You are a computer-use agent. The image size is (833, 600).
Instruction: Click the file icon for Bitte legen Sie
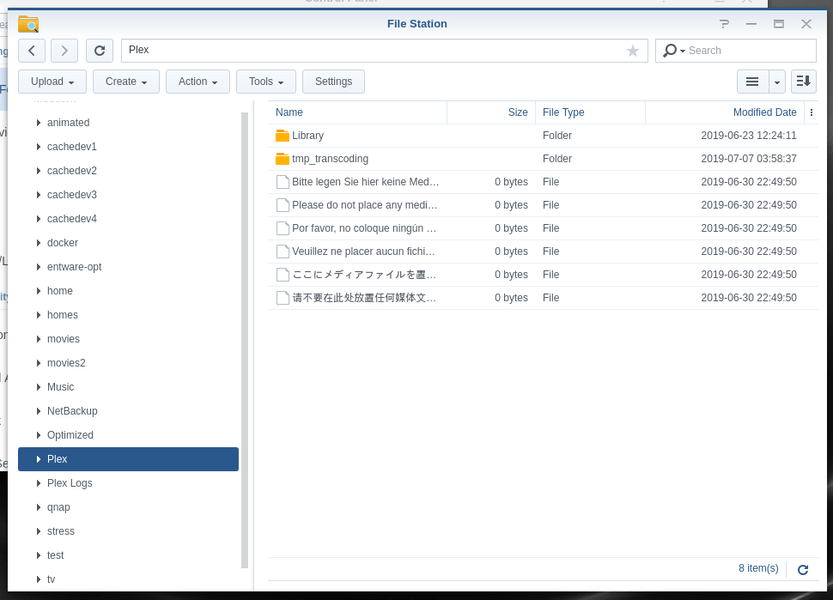click(x=283, y=182)
